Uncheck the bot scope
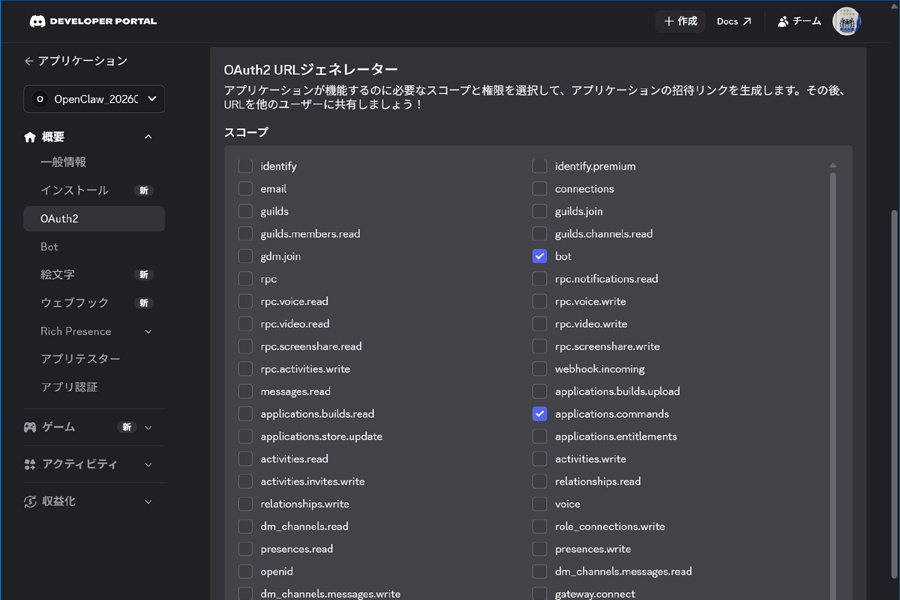This screenshot has width=900, height=600. [x=540, y=256]
